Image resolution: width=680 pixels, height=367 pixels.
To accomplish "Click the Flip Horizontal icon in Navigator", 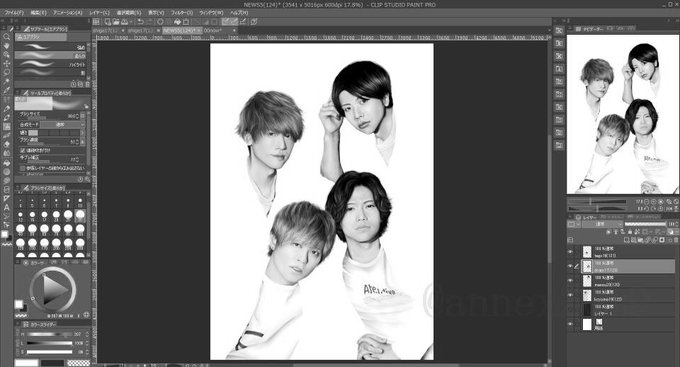I will click(668, 209).
